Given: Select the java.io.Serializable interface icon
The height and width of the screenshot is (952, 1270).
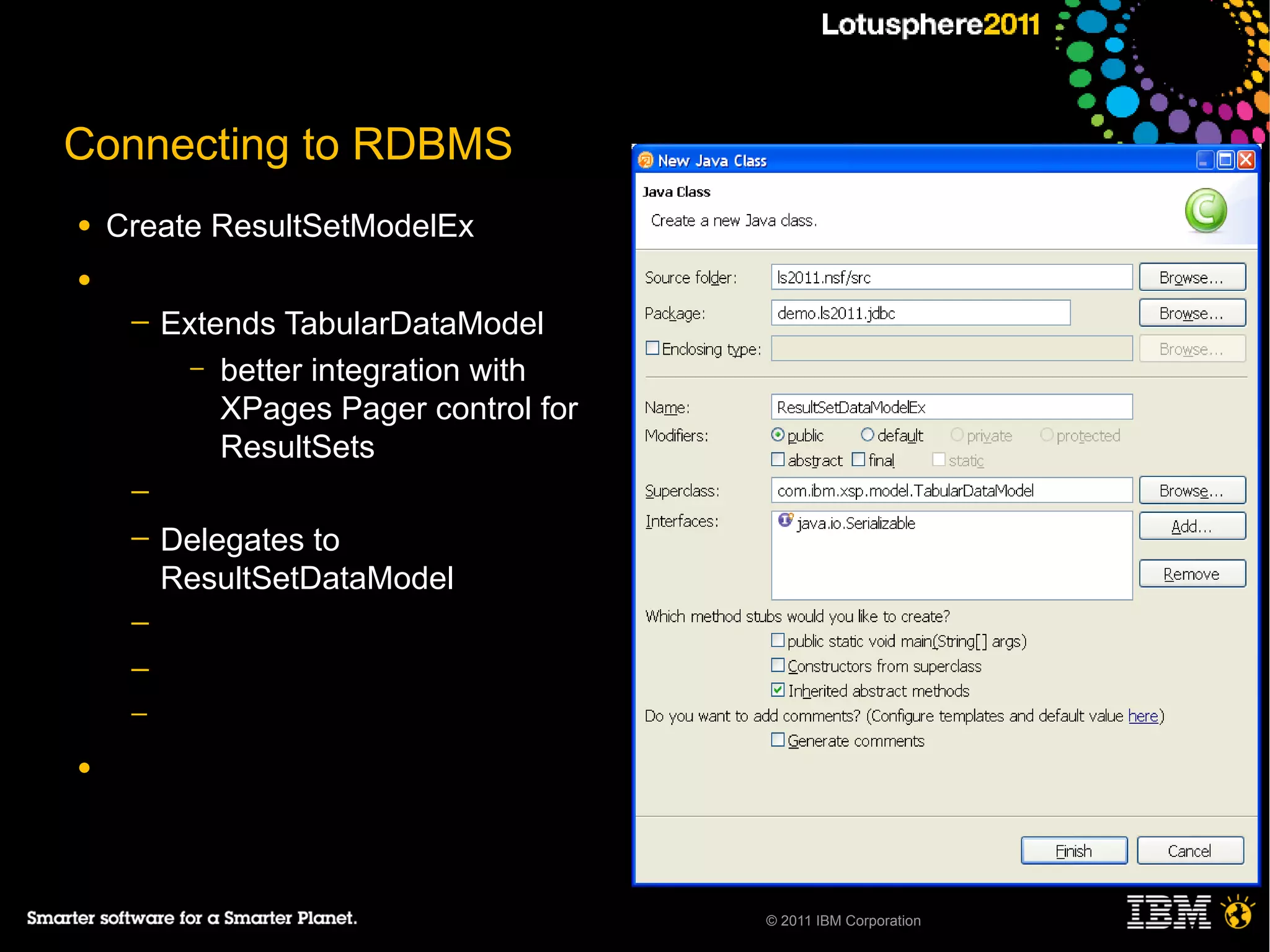Looking at the screenshot, I should pos(786,521).
